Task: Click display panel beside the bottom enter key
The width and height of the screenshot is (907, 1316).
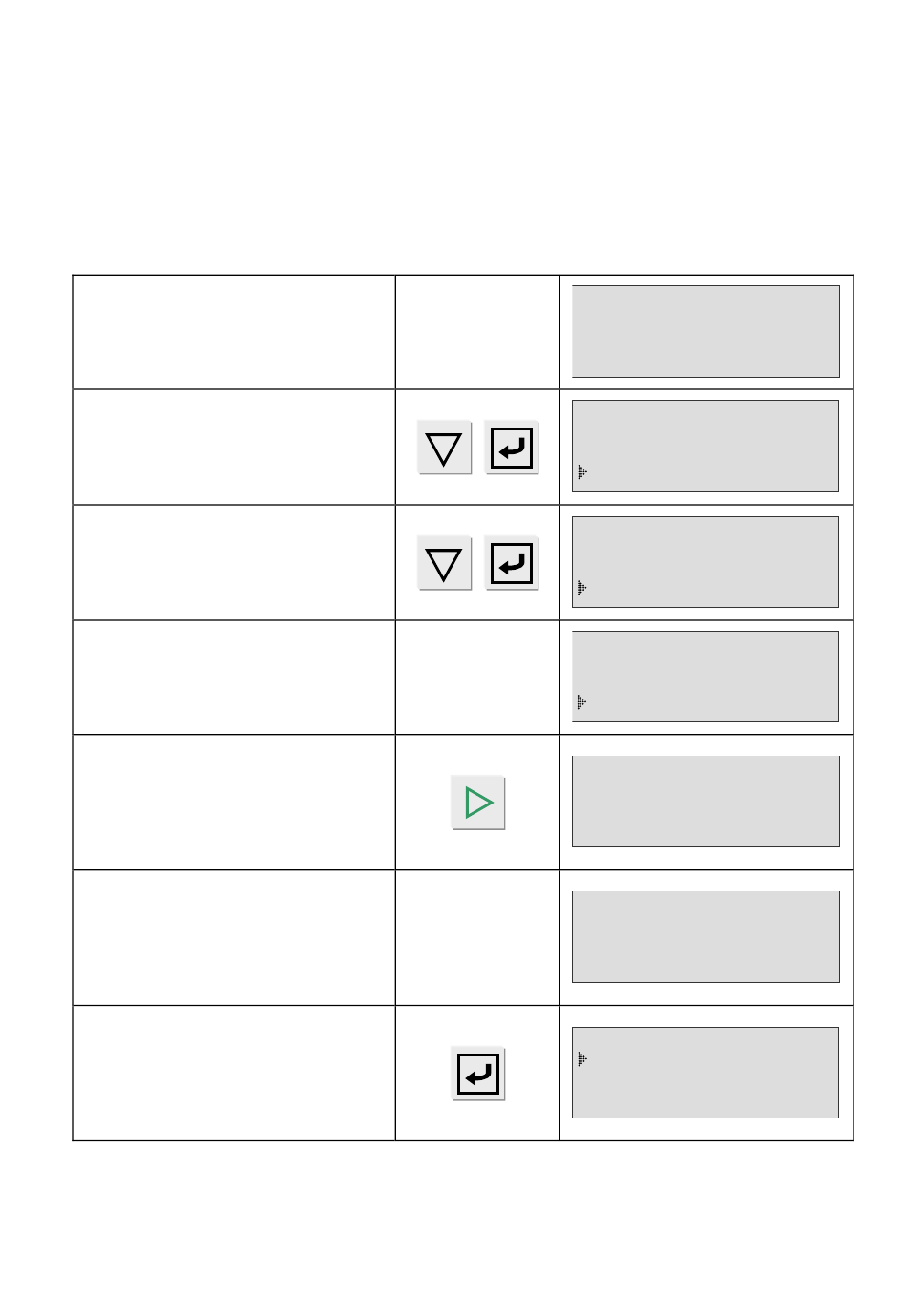Action: click(x=706, y=1073)
